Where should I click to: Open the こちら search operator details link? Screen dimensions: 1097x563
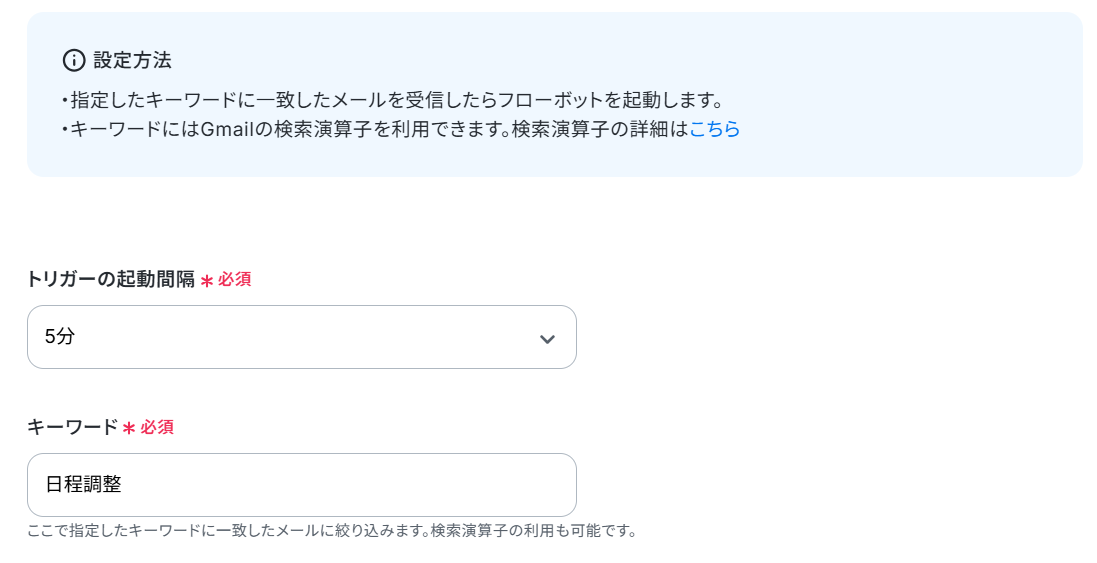(x=714, y=129)
